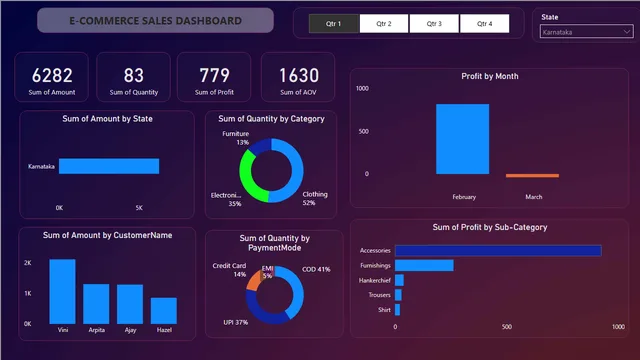
Task: Click the Sum of Amount by State title
Action: [107, 119]
